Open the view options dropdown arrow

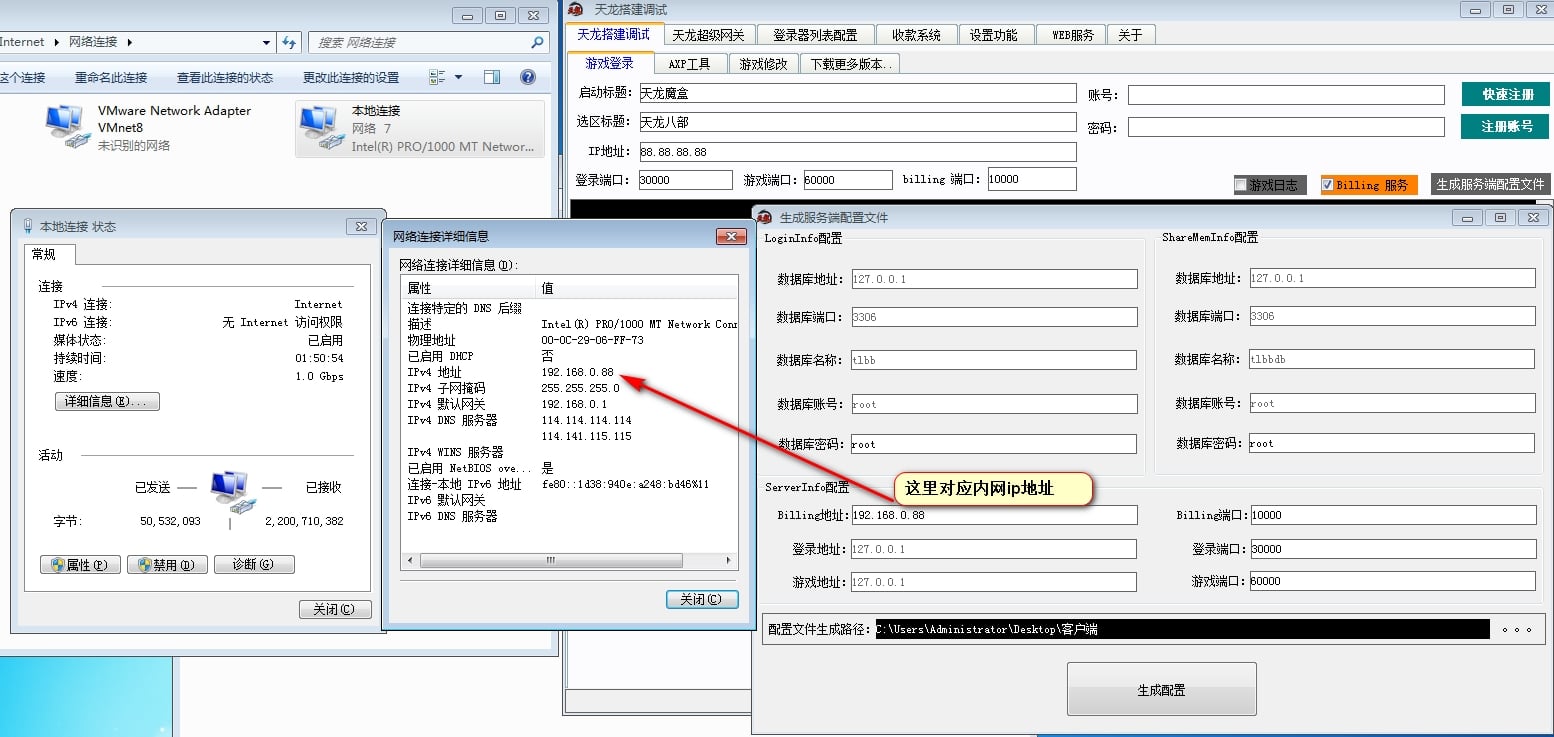[459, 77]
